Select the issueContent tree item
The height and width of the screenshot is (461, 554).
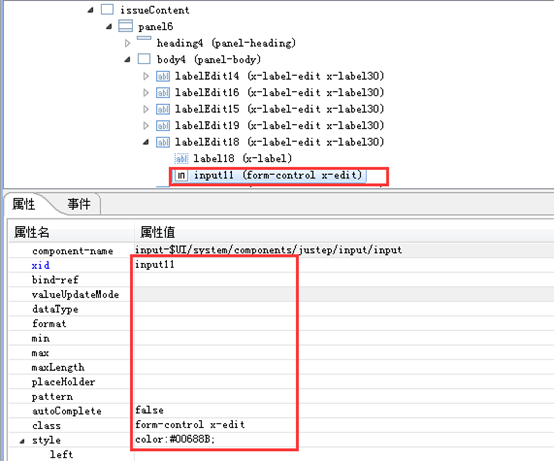point(154,10)
